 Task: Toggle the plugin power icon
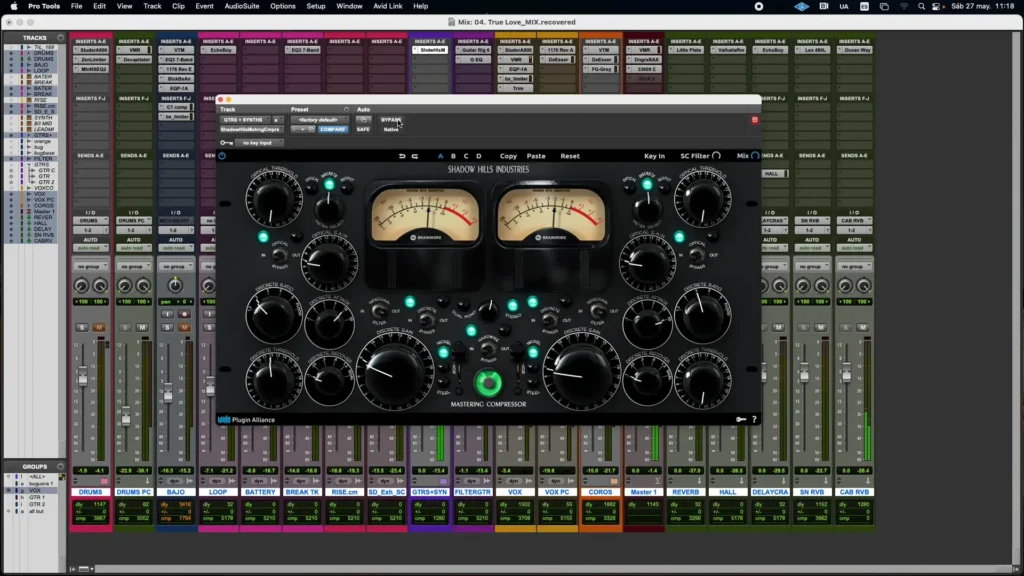click(222, 156)
